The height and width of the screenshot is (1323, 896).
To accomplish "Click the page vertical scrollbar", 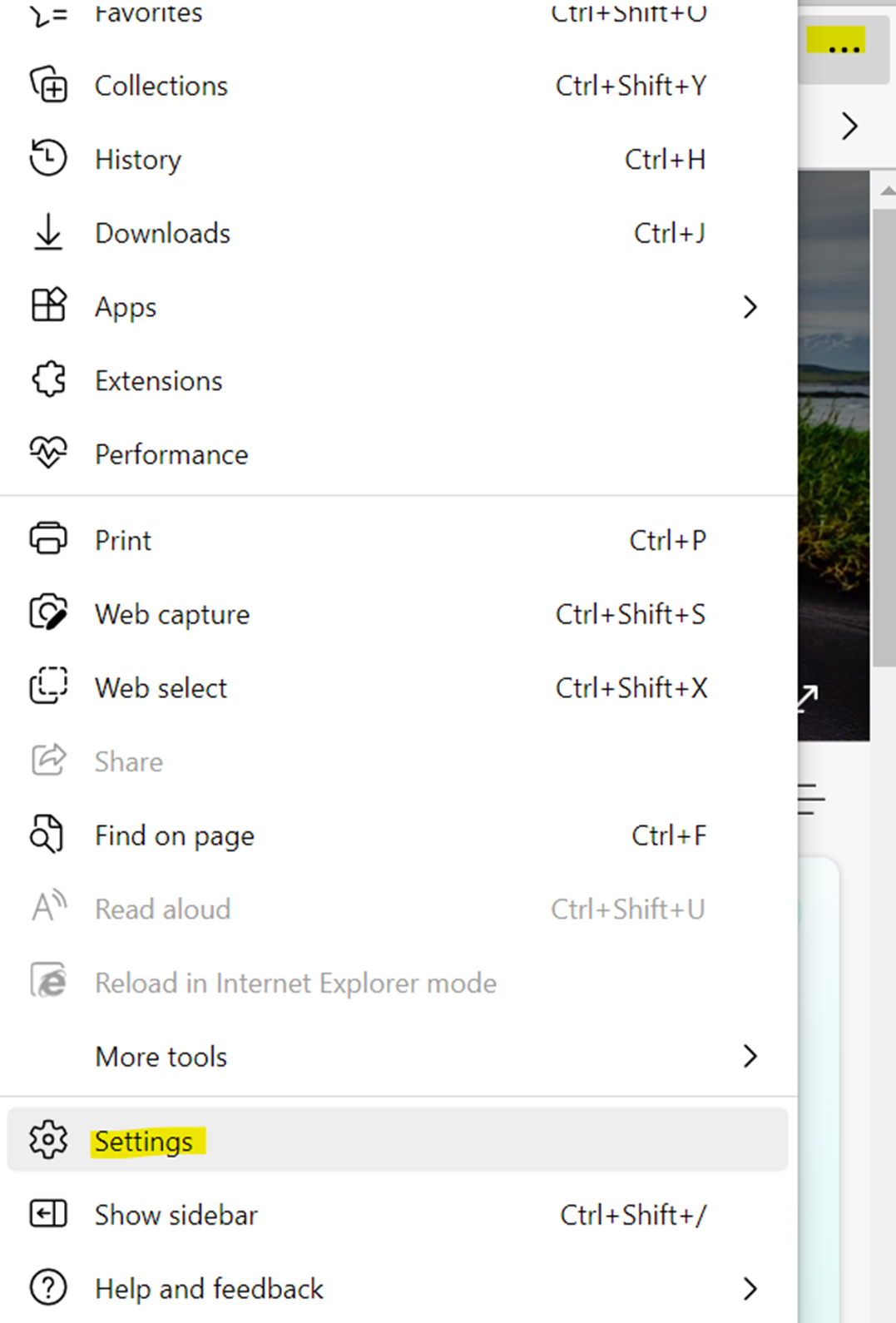I will coord(884,433).
